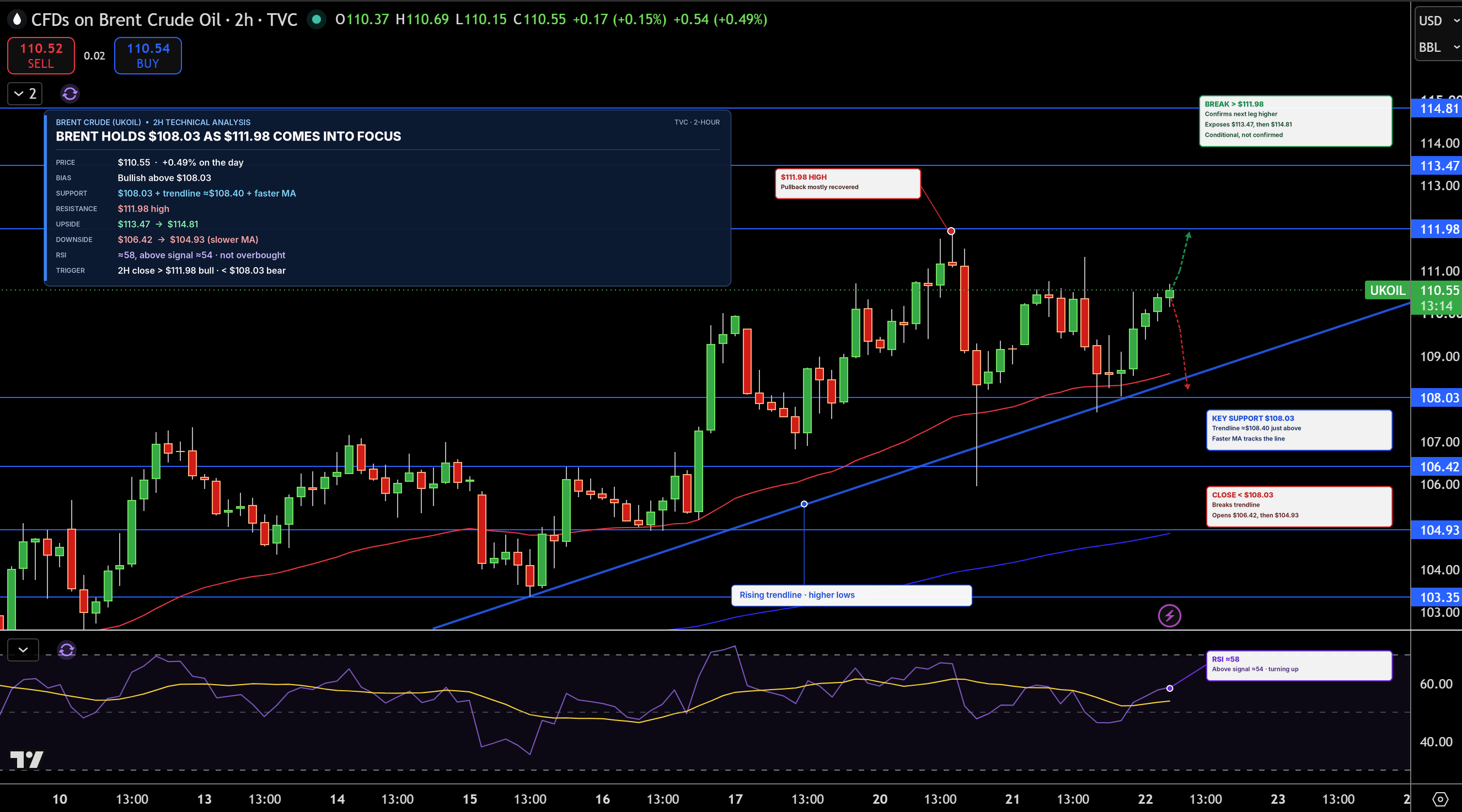Select the 'KEY SUPPORT $108.03' note
The height and width of the screenshot is (812, 1462).
point(1299,430)
